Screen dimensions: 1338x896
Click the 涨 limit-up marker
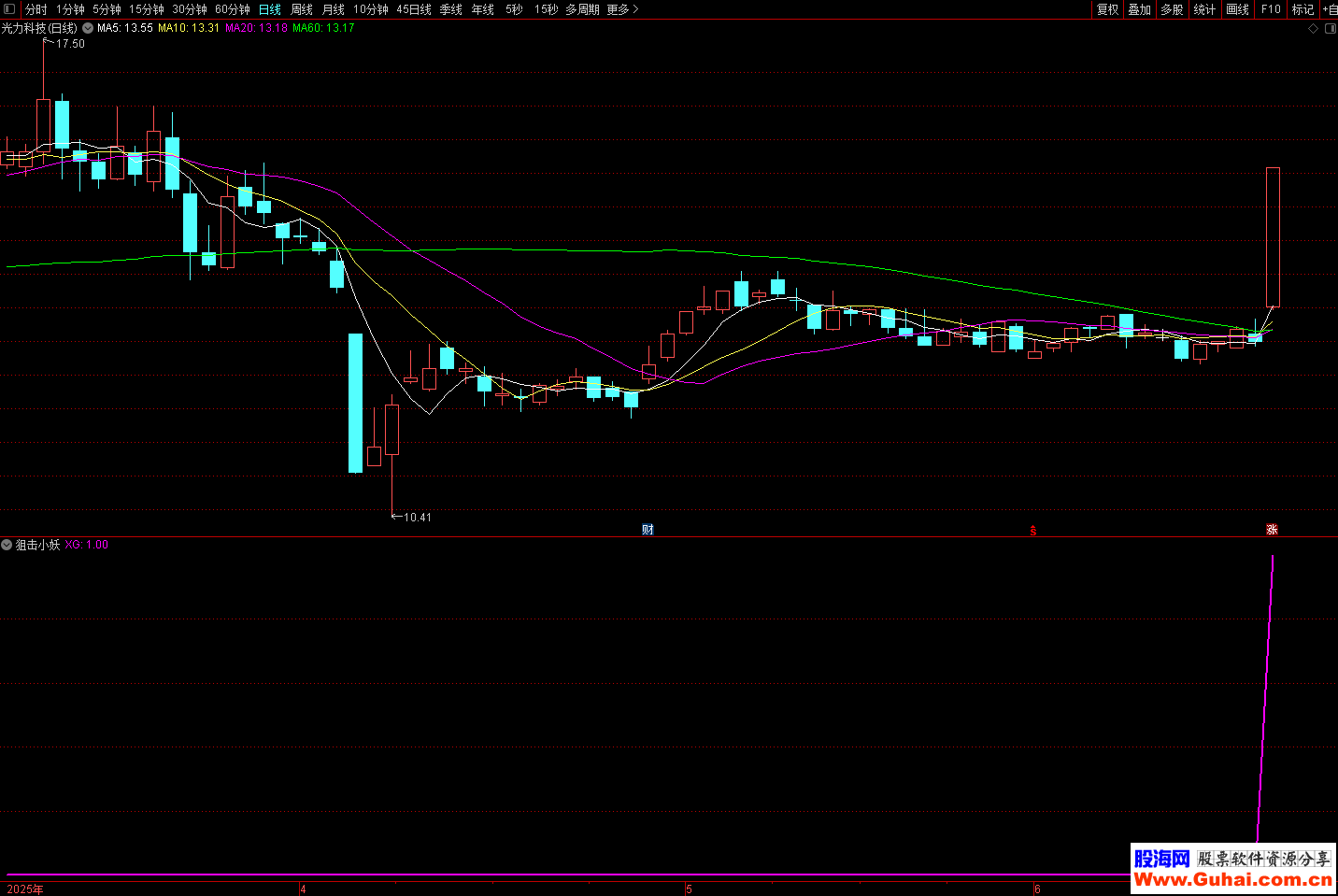pyautogui.click(x=1272, y=530)
